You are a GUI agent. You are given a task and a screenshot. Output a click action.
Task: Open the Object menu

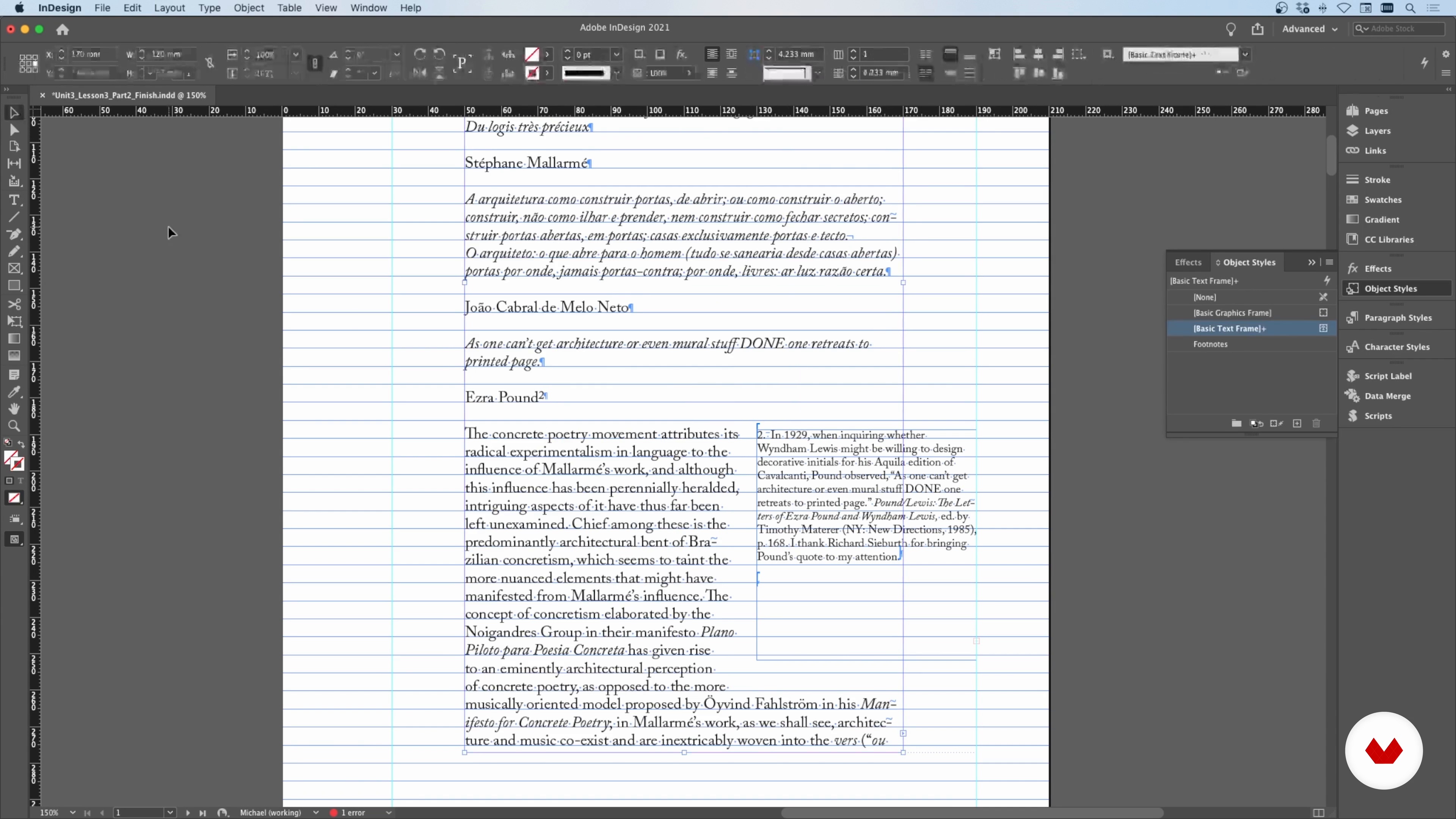pyautogui.click(x=249, y=8)
